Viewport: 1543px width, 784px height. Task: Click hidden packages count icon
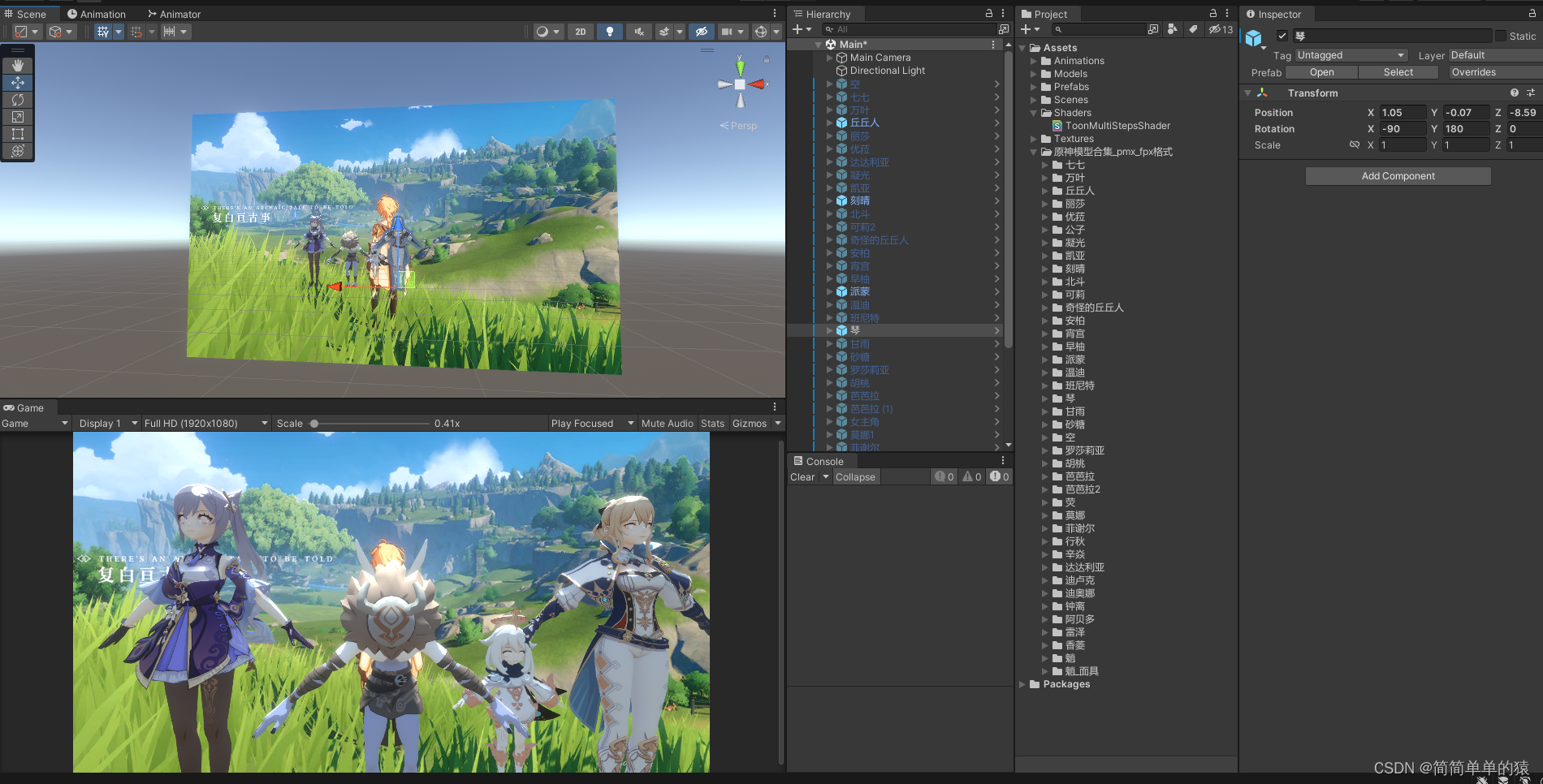coord(1221,29)
